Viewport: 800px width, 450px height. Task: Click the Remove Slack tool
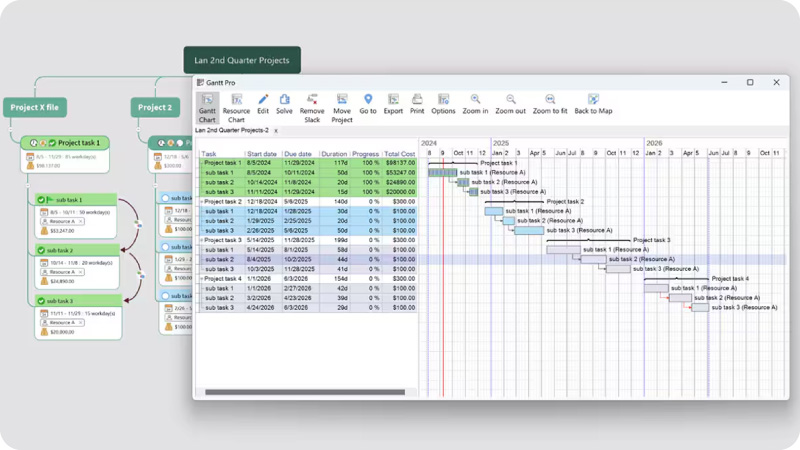click(312, 108)
